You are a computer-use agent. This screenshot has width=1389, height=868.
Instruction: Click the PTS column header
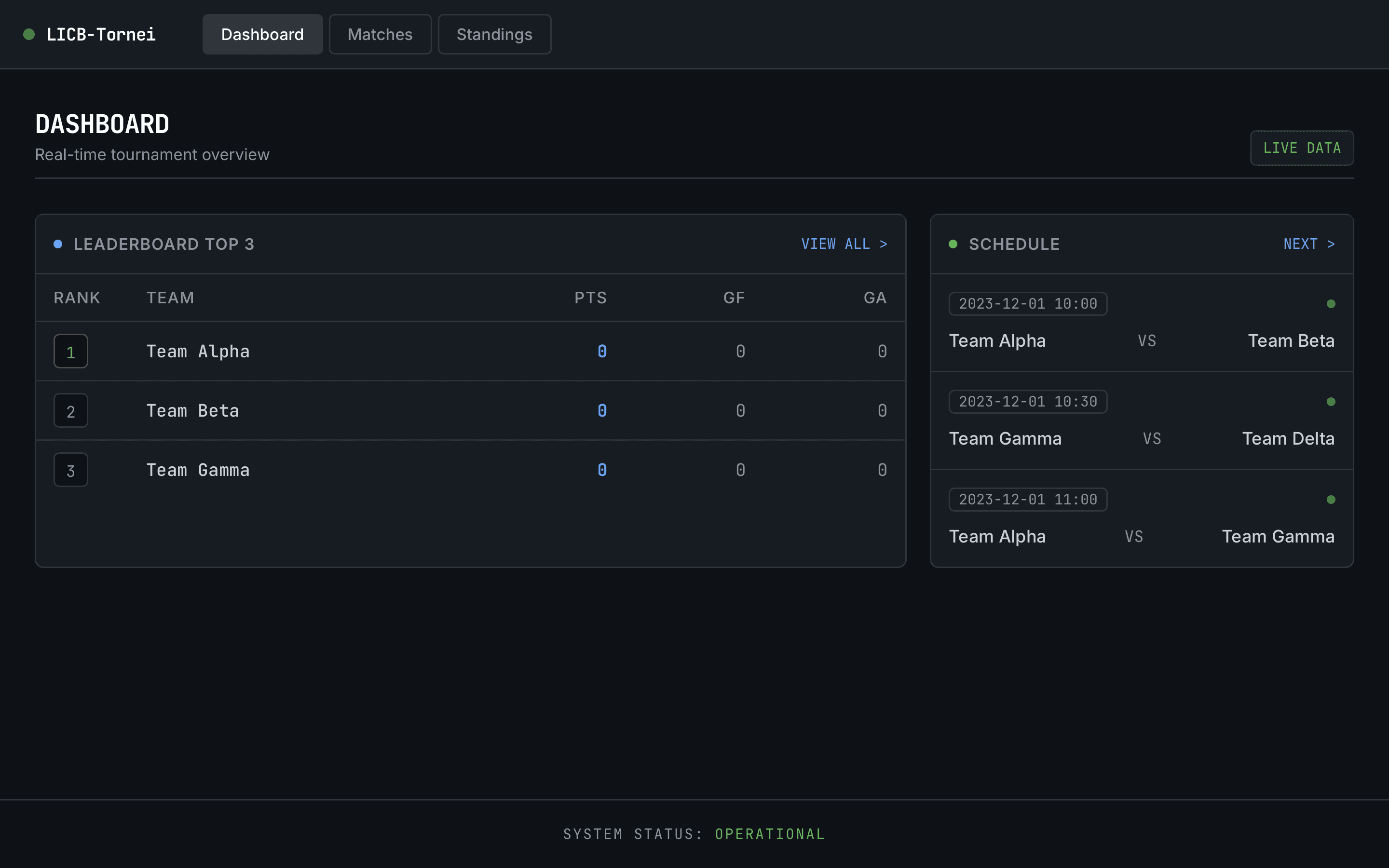(590, 298)
